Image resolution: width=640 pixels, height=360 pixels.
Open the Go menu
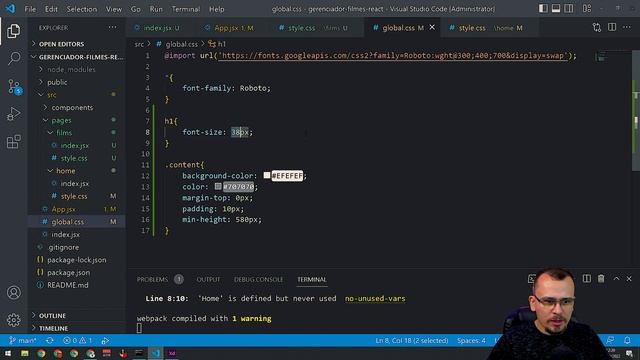(136, 9)
